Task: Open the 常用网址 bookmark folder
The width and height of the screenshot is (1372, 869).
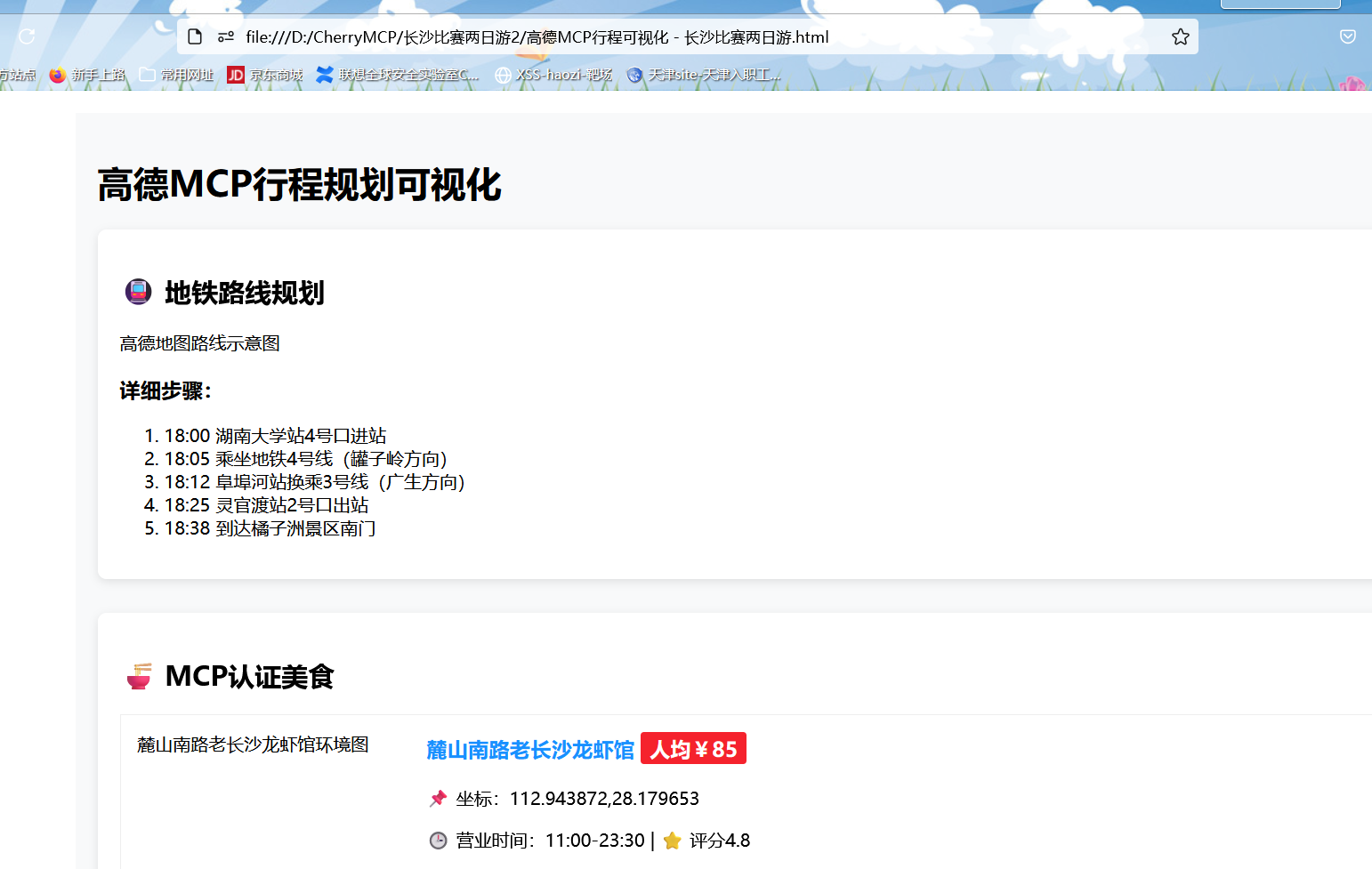Action: 176,75
